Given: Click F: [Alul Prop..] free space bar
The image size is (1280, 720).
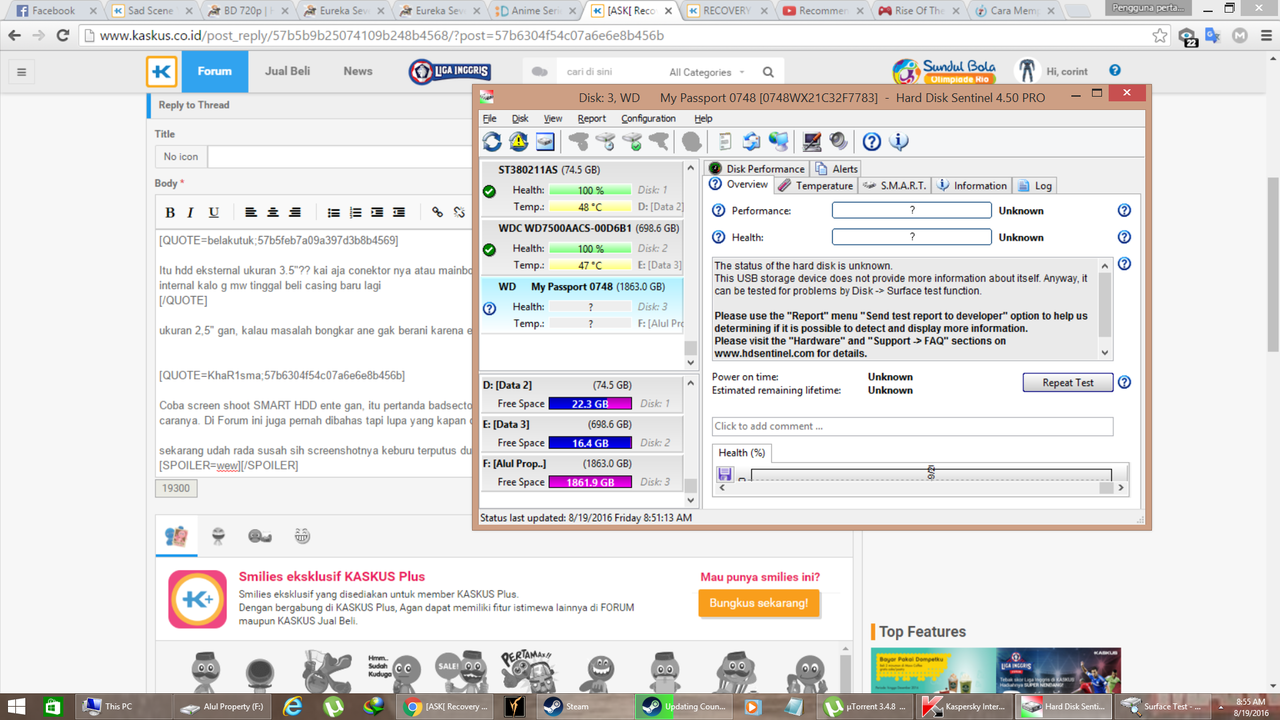Looking at the screenshot, I should [590, 482].
